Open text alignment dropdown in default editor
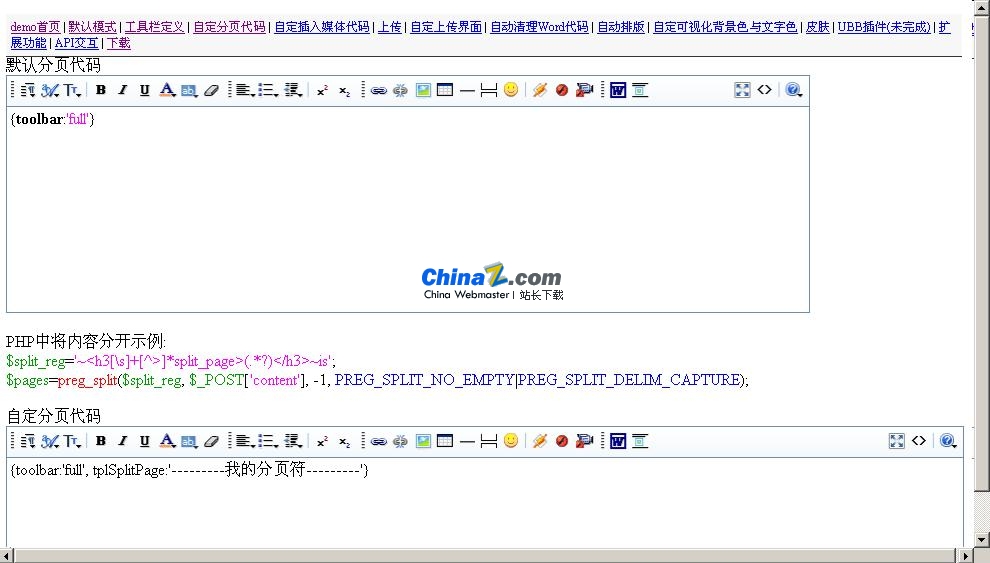This screenshot has height=563, width=990. point(245,90)
